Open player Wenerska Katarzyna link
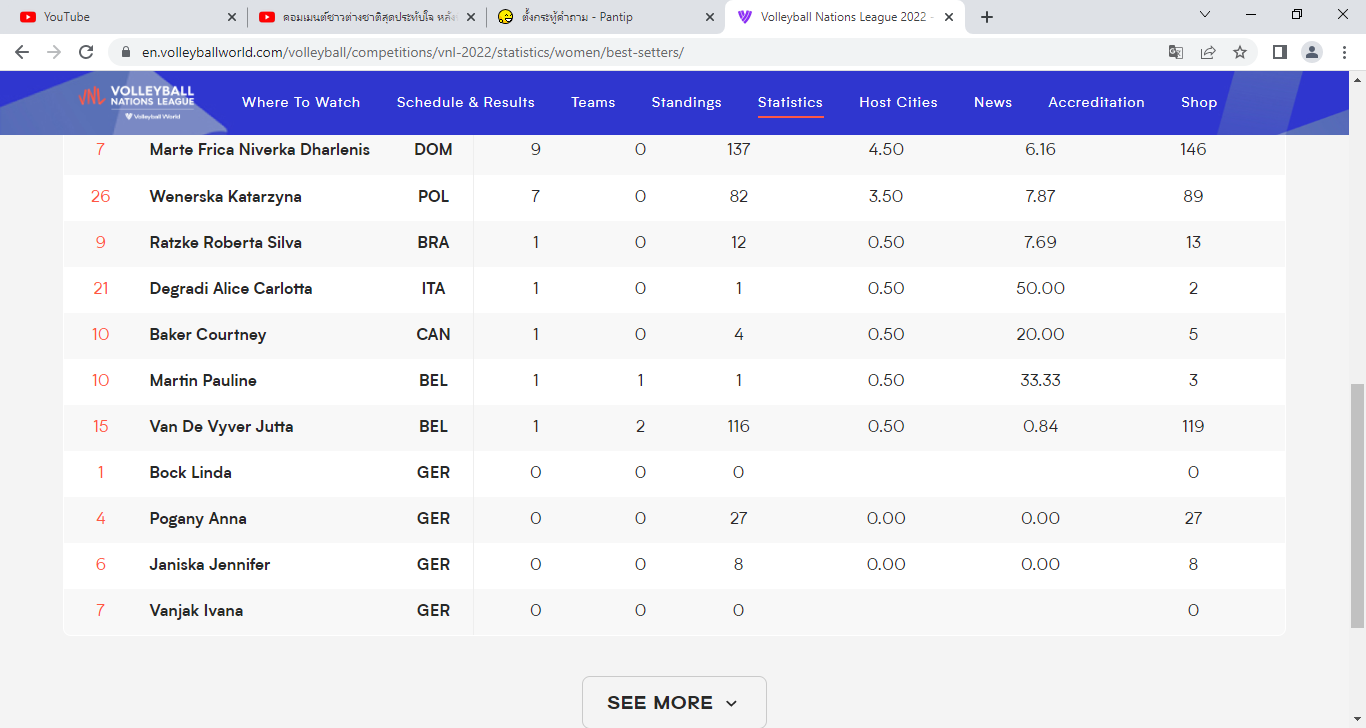1366x728 pixels. [225, 196]
